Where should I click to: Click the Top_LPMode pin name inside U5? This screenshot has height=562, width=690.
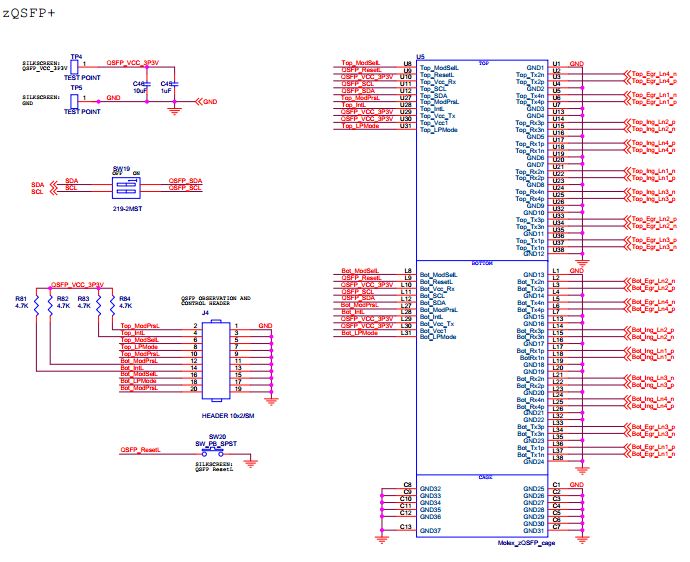click(x=438, y=126)
